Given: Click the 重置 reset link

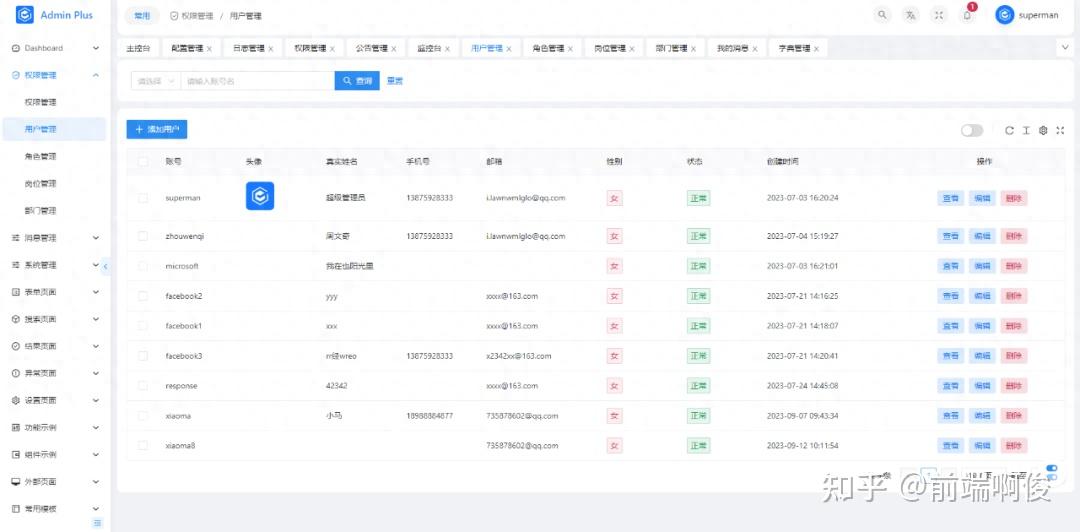Looking at the screenshot, I should (395, 81).
